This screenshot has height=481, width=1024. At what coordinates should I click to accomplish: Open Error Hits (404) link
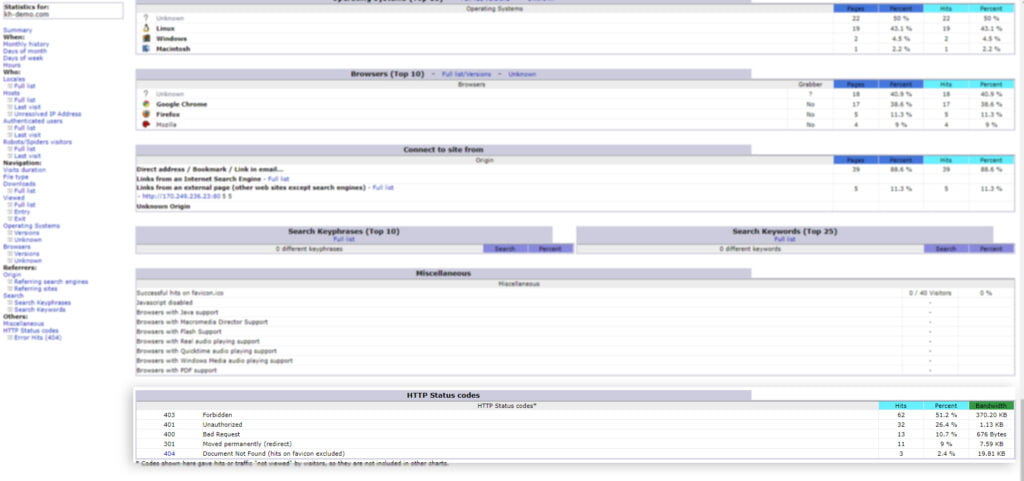[x=38, y=337]
